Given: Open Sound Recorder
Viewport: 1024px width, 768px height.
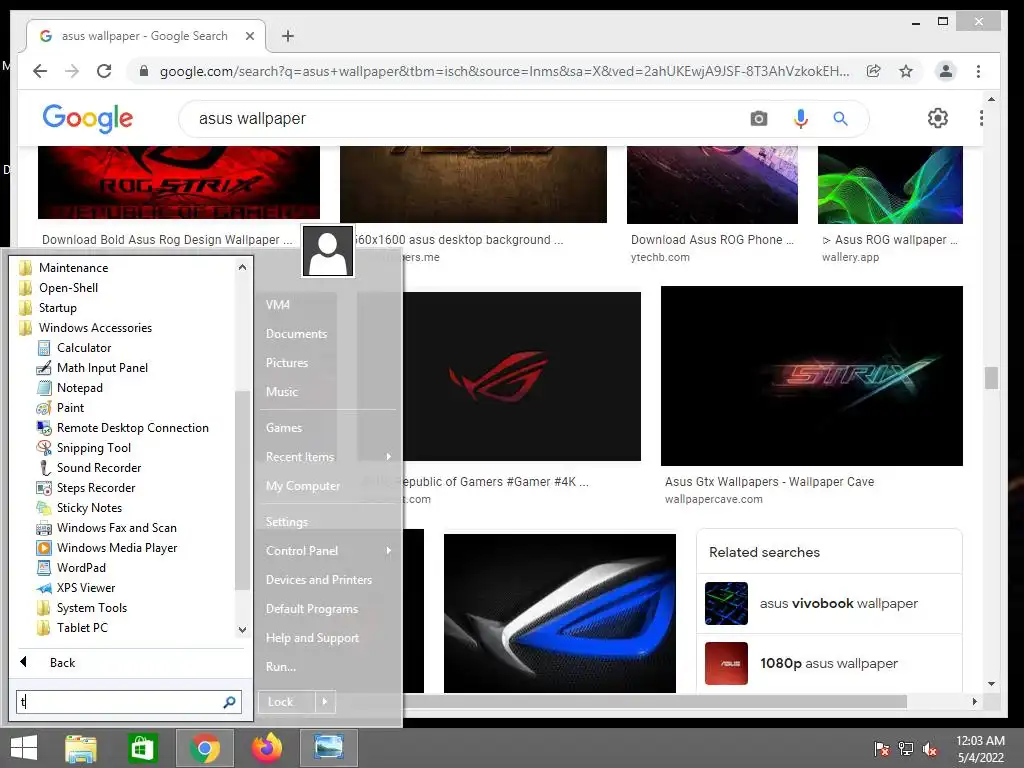Looking at the screenshot, I should 99,468.
